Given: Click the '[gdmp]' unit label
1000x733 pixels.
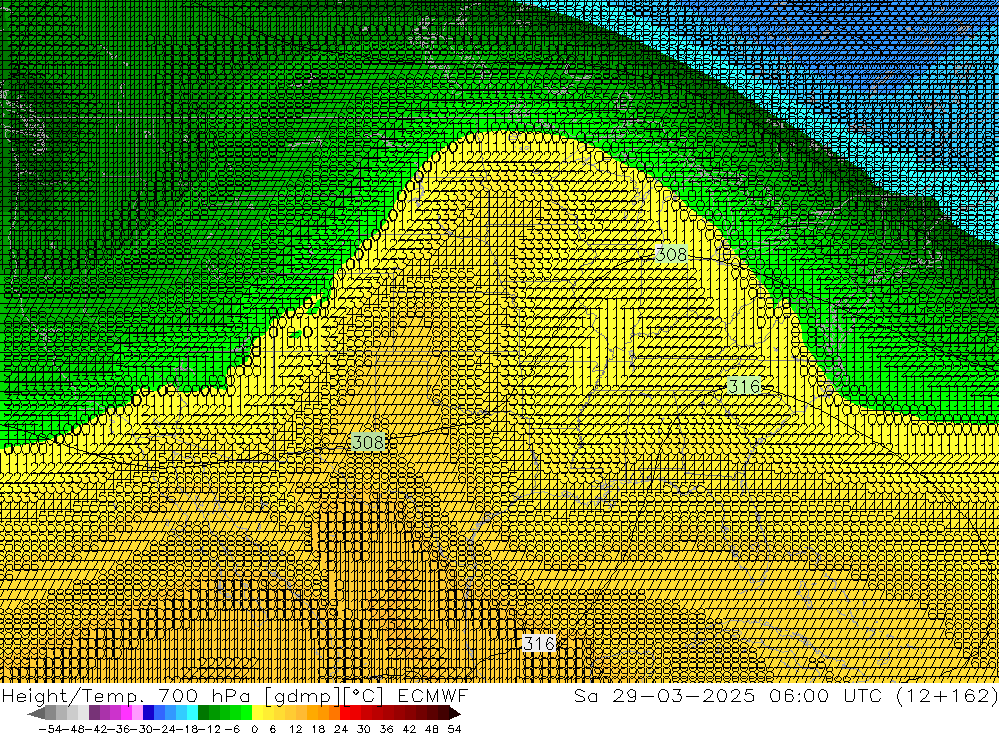Looking at the screenshot, I should [303, 696].
